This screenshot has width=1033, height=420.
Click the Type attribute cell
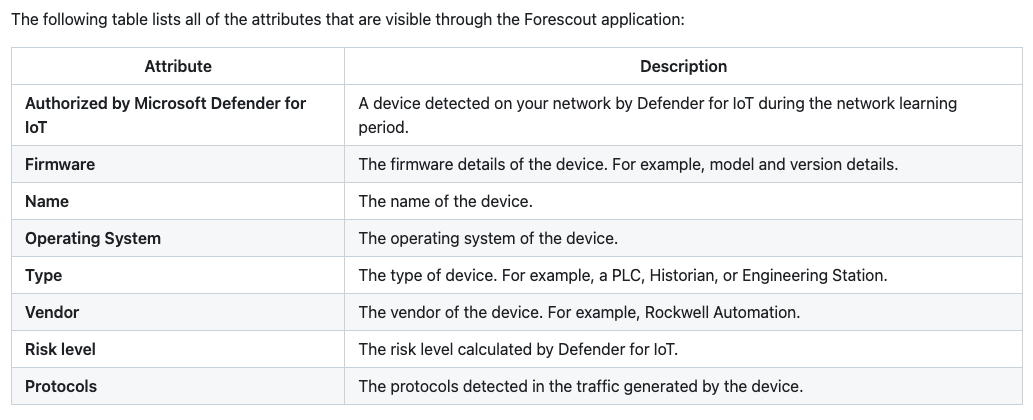pyautogui.click(x=44, y=275)
